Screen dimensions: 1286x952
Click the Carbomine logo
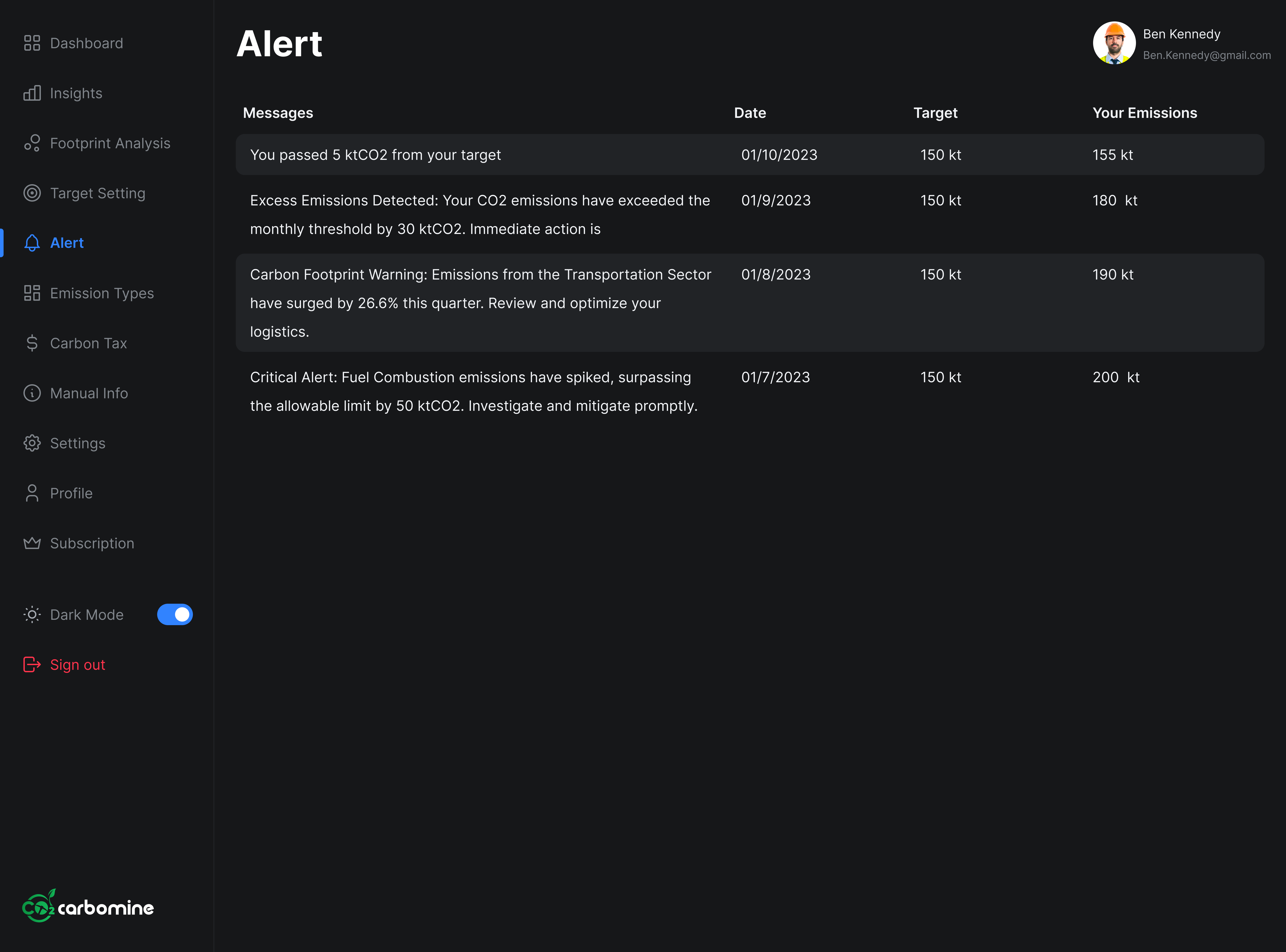(88, 906)
